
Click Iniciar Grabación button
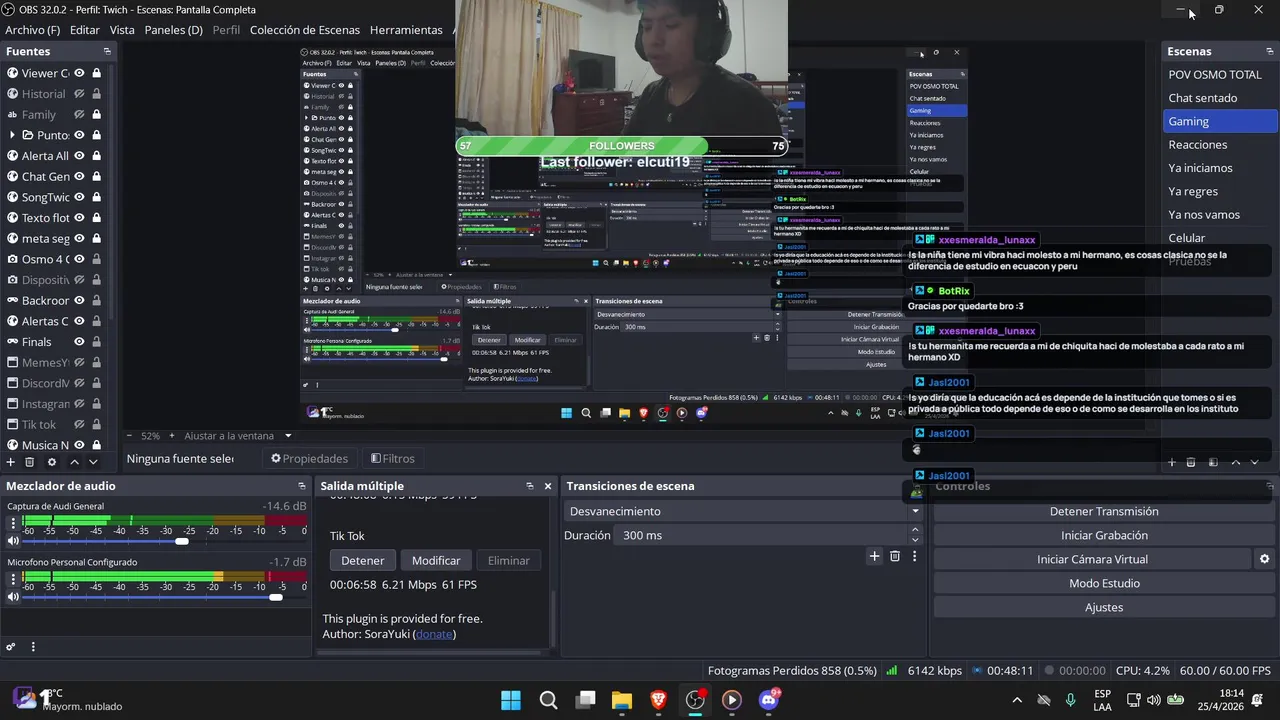tap(1104, 535)
